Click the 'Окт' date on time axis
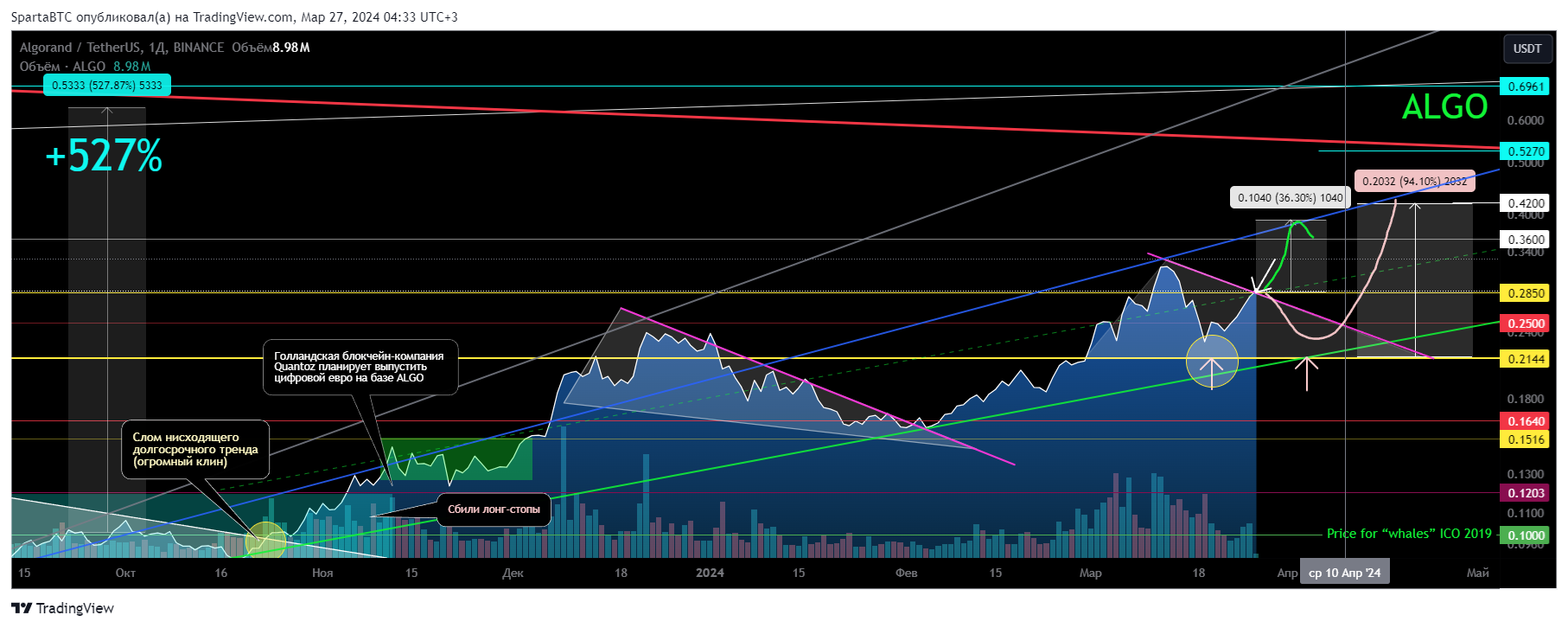 [125, 573]
